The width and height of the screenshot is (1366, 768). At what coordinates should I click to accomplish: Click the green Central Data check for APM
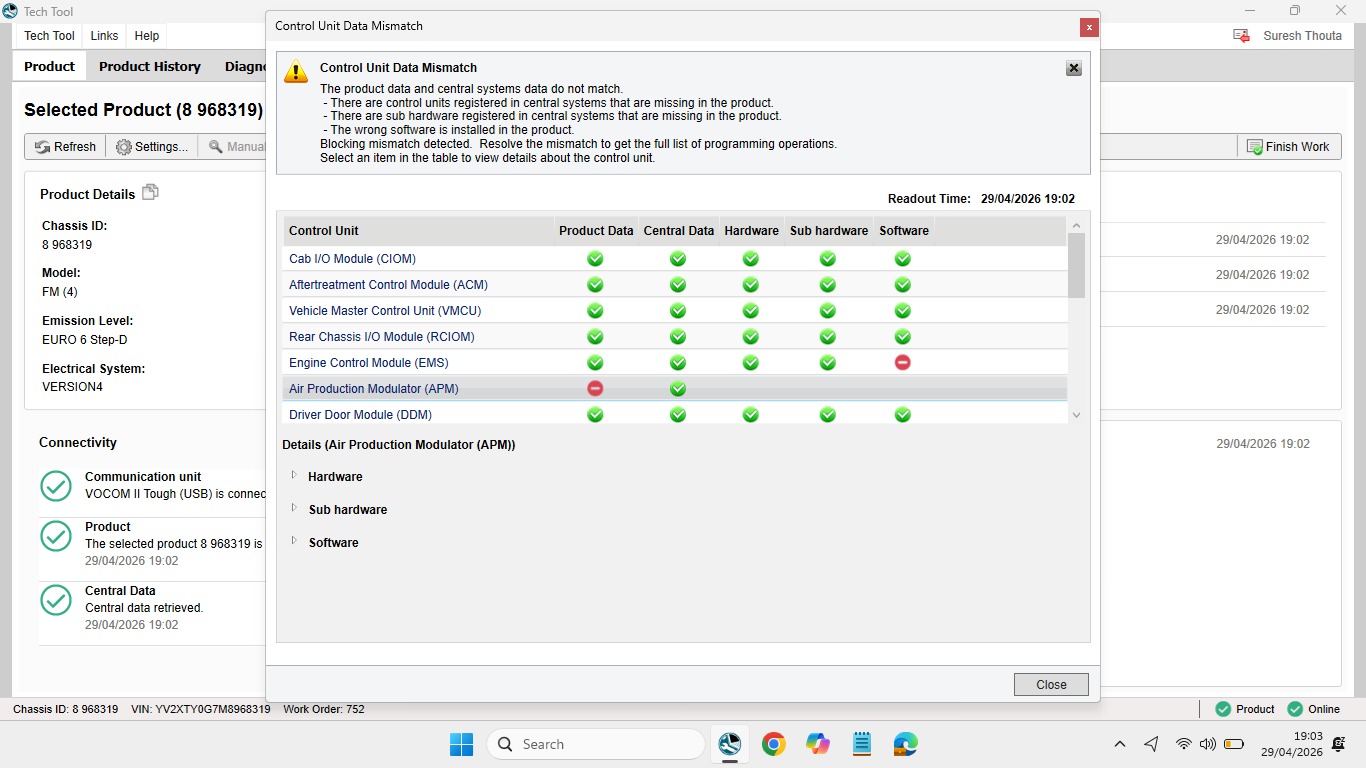pos(678,388)
